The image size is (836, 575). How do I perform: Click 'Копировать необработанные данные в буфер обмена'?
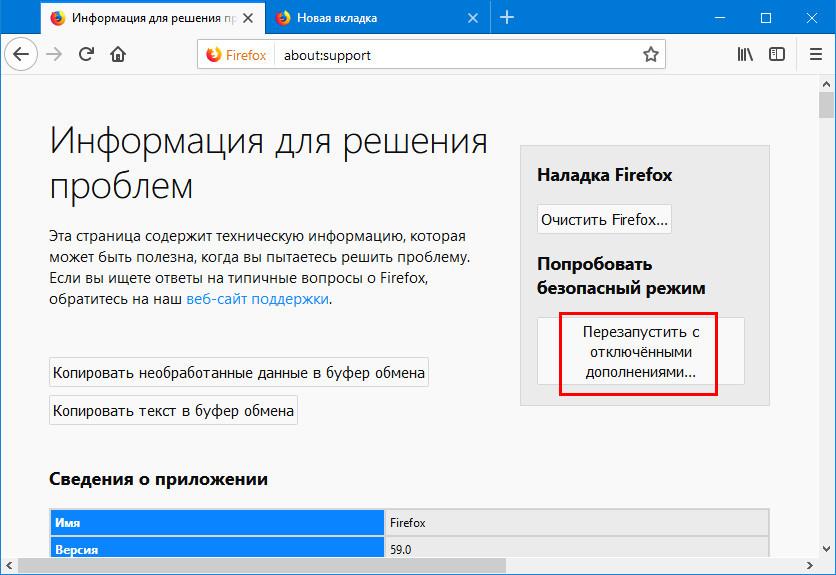239,372
